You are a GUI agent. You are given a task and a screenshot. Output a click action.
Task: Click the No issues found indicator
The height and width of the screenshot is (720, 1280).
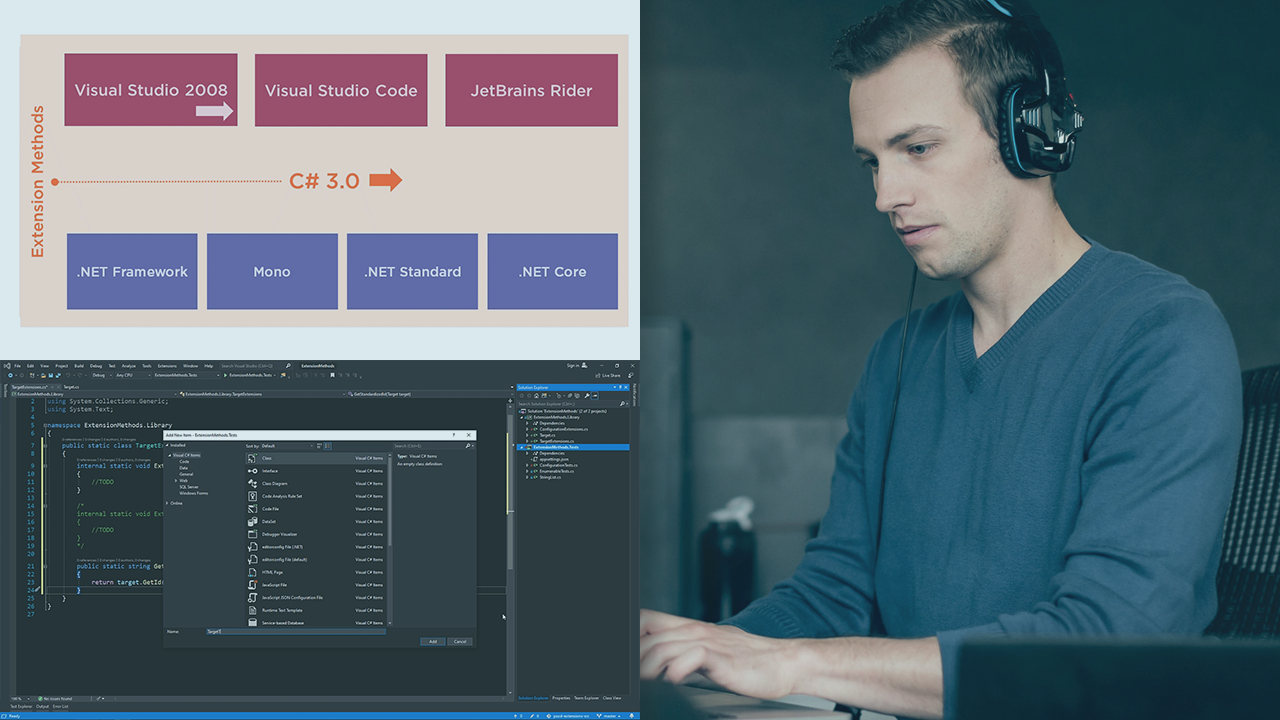[x=55, y=698]
